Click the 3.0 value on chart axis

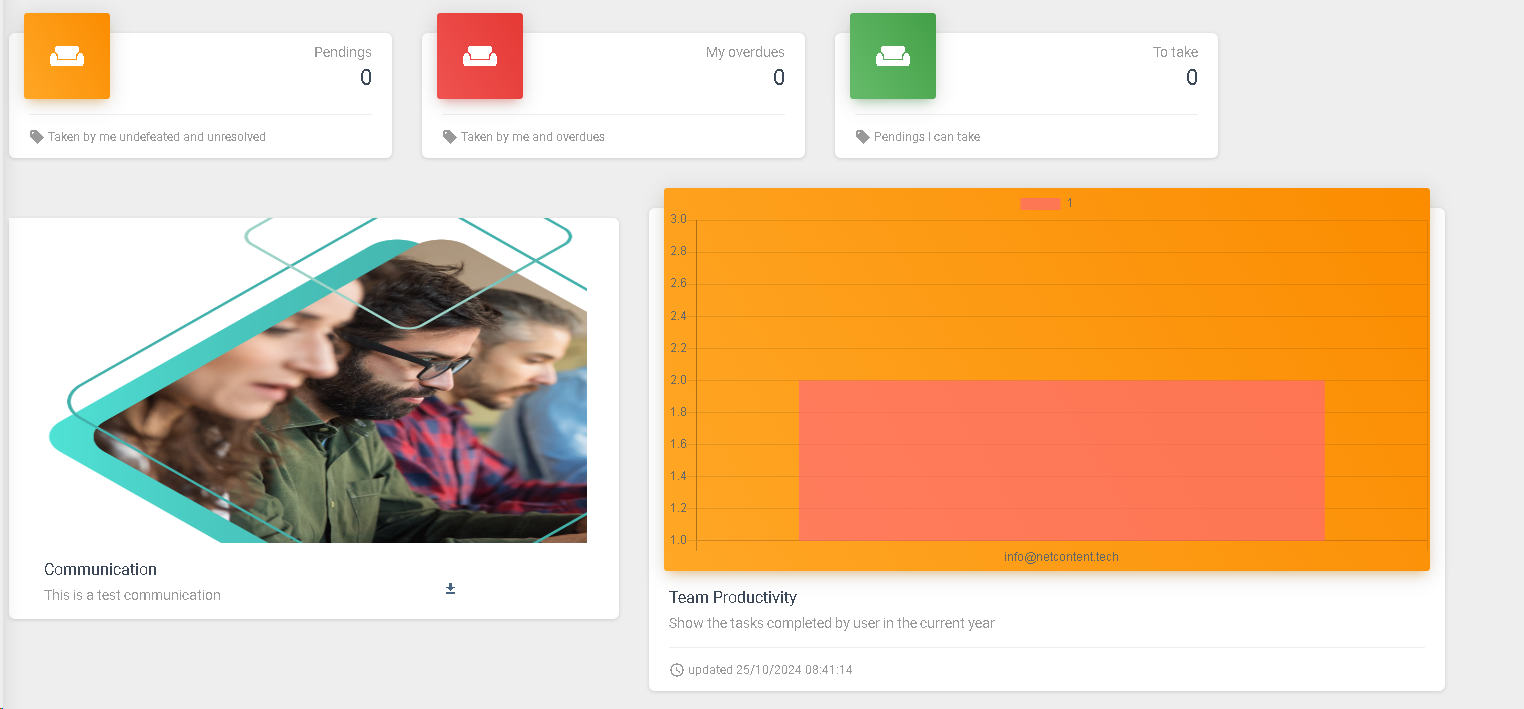click(678, 219)
